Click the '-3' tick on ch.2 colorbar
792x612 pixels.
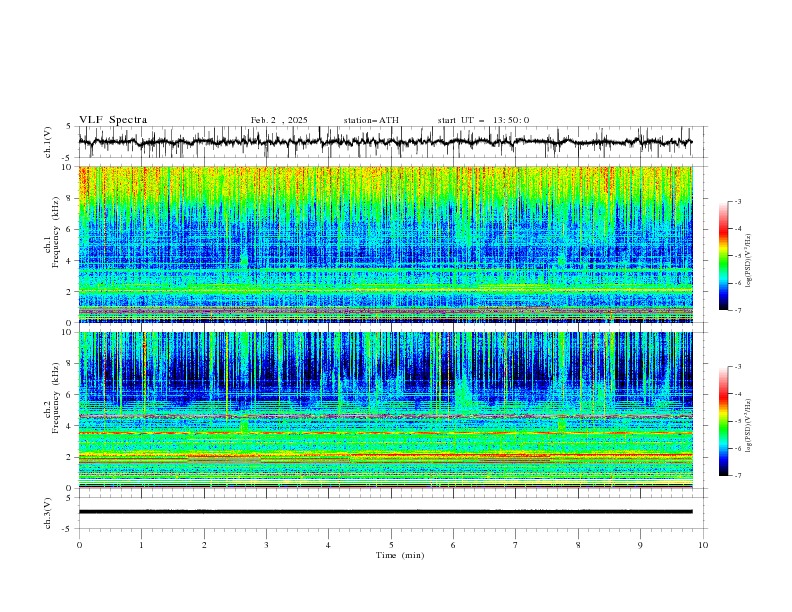[737, 367]
